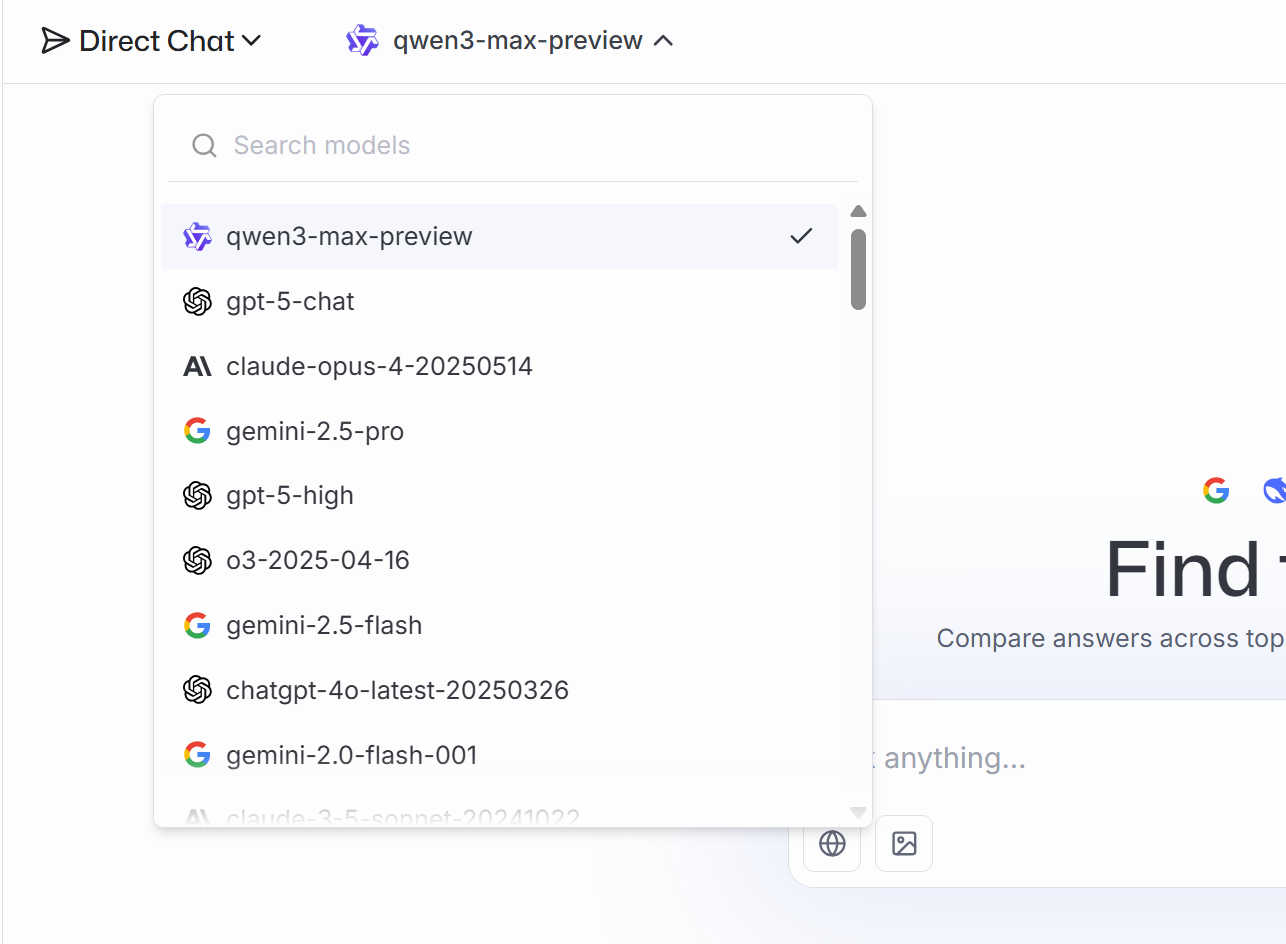
Task: Open the Direct Chat mode dropdown
Action: (x=151, y=41)
